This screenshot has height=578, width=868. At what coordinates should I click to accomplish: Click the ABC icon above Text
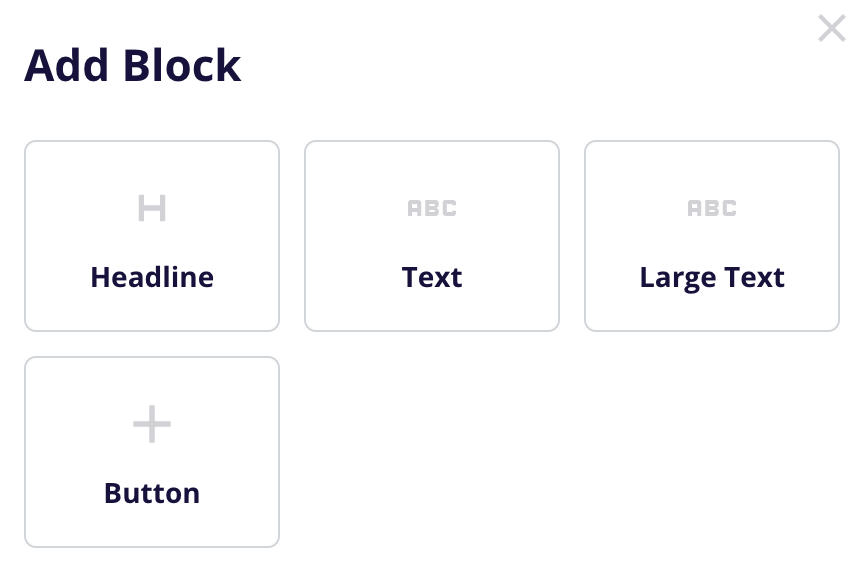(432, 208)
